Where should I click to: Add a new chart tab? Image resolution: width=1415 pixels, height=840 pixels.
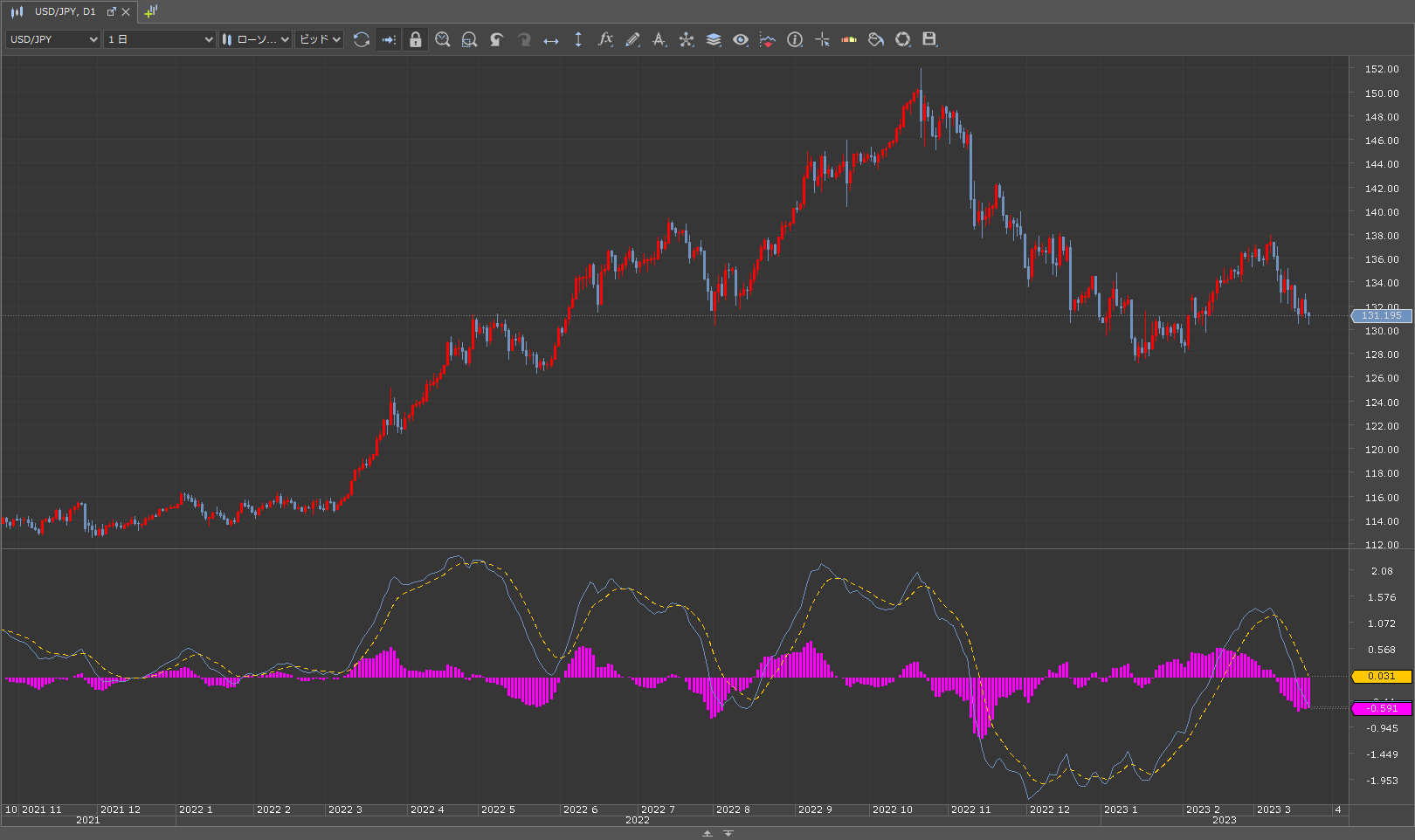pyautogui.click(x=151, y=11)
